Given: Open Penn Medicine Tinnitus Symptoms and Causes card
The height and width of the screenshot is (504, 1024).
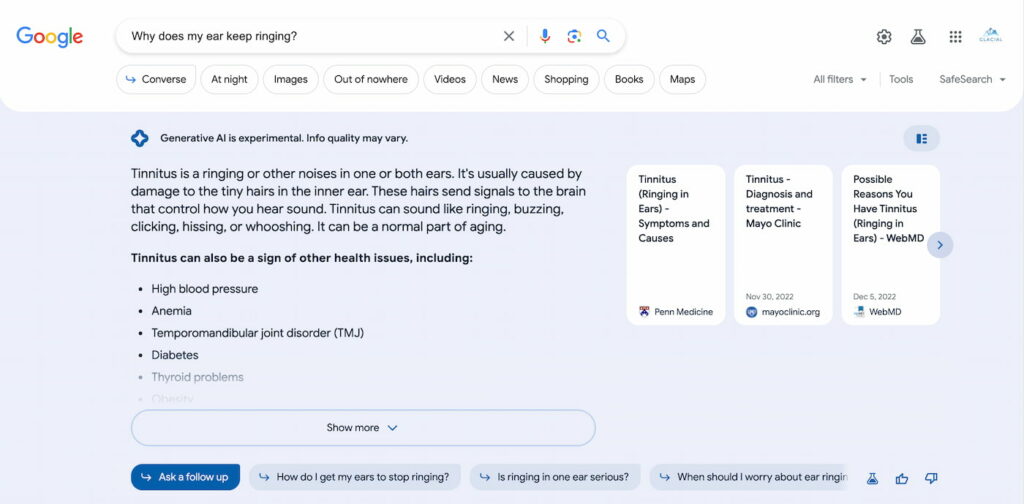Looking at the screenshot, I should coord(676,245).
